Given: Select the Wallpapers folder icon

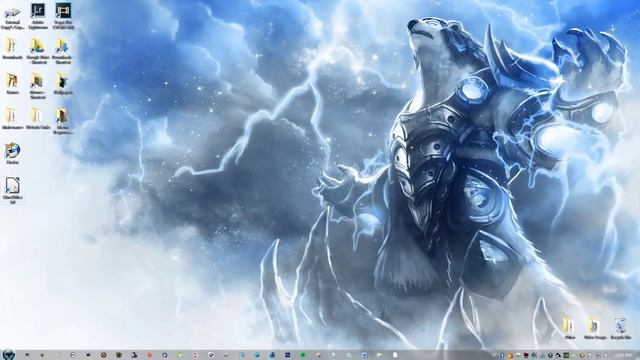Looking at the screenshot, I should coord(62,84).
